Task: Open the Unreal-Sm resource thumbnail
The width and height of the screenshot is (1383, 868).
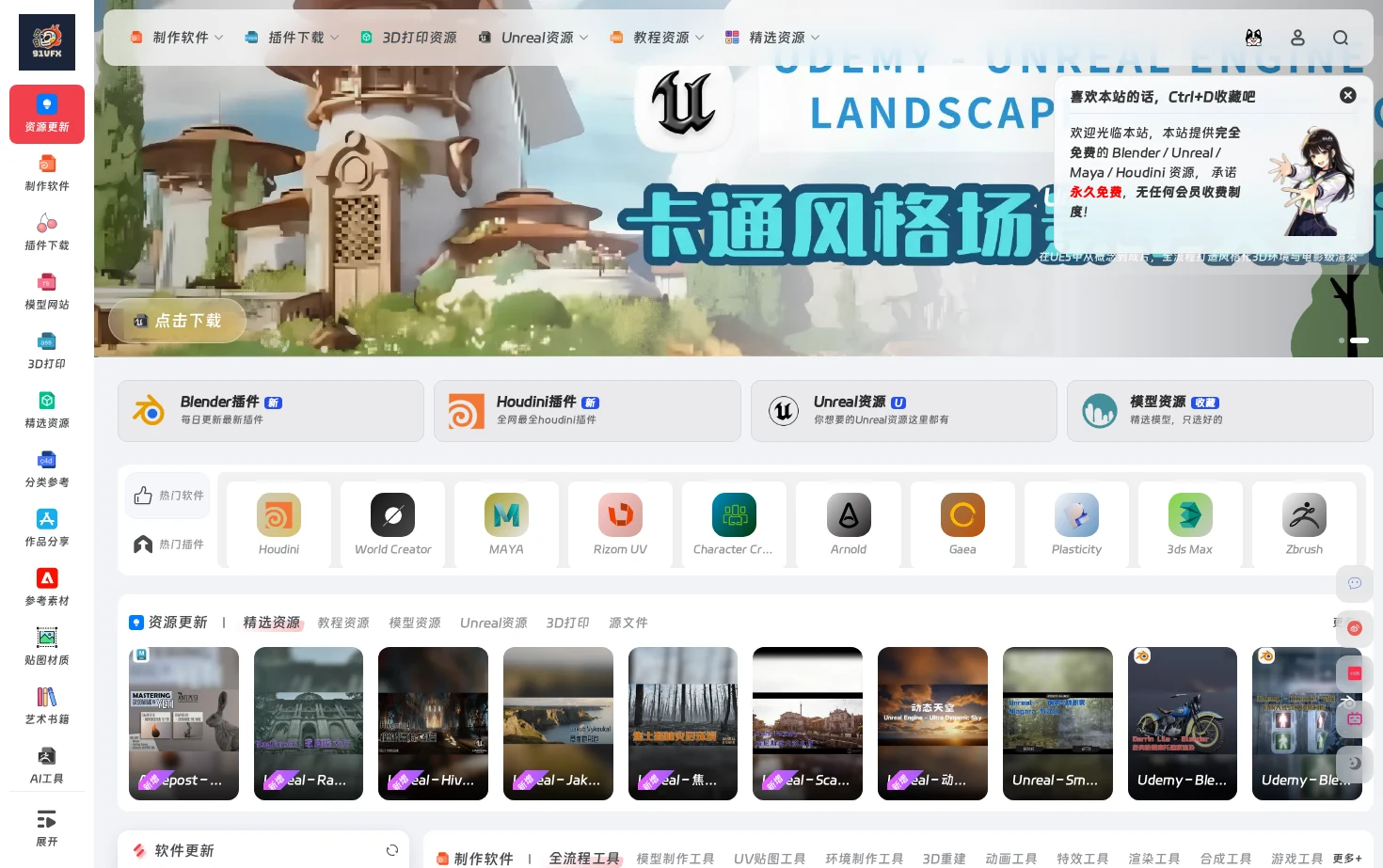Action: point(1057,723)
